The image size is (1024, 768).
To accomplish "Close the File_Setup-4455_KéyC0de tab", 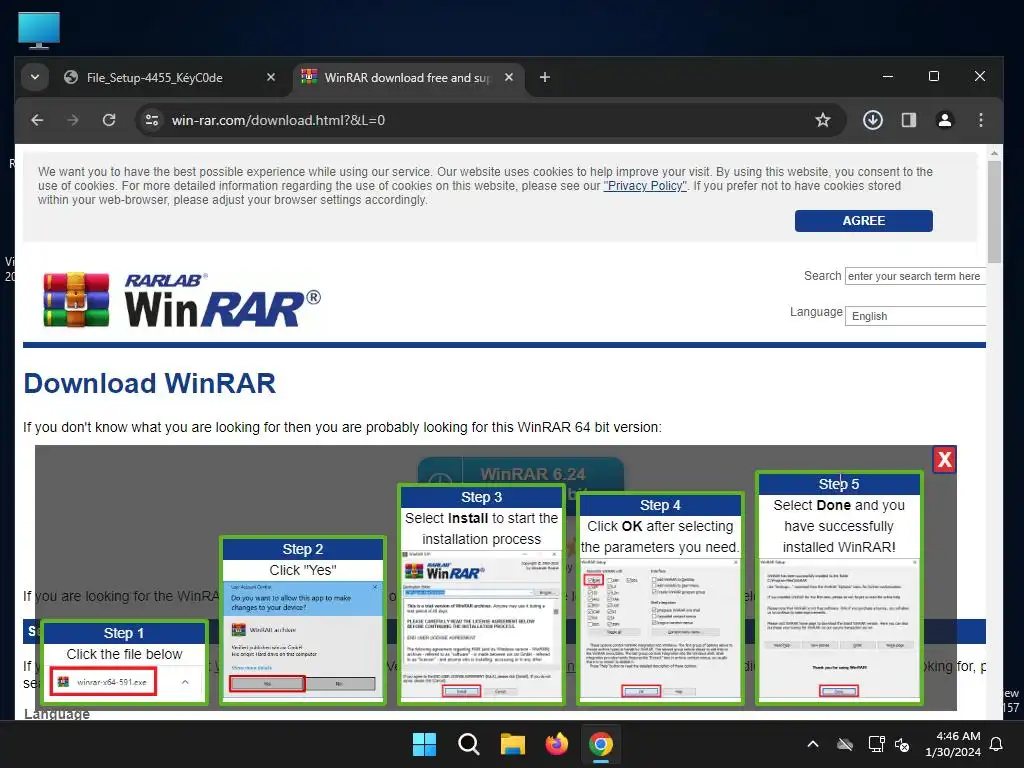I will 270,77.
